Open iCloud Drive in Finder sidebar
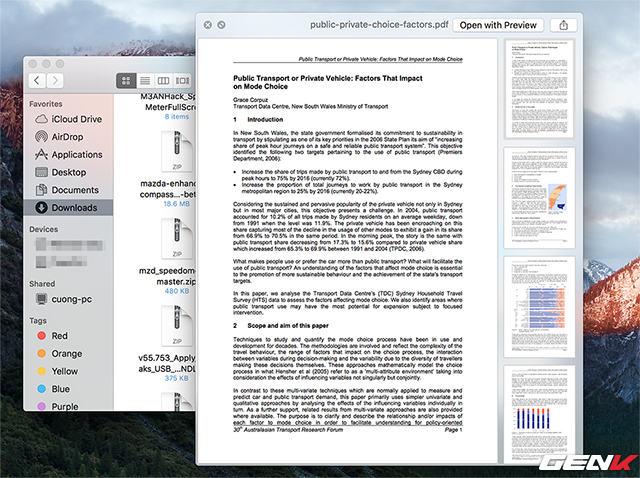The width and height of the screenshot is (640, 478). (68, 119)
